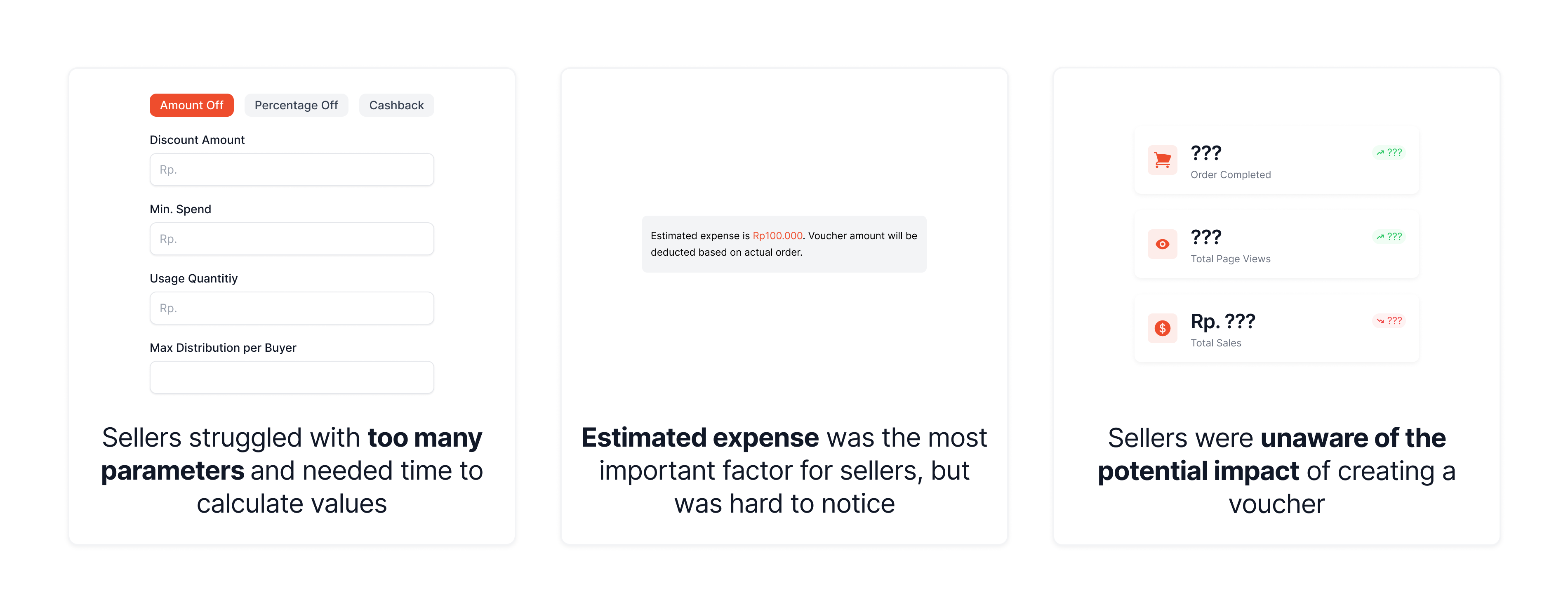Image resolution: width=1568 pixels, height=612 pixels.
Task: Click the green trend badge on Page Views
Action: click(1389, 236)
